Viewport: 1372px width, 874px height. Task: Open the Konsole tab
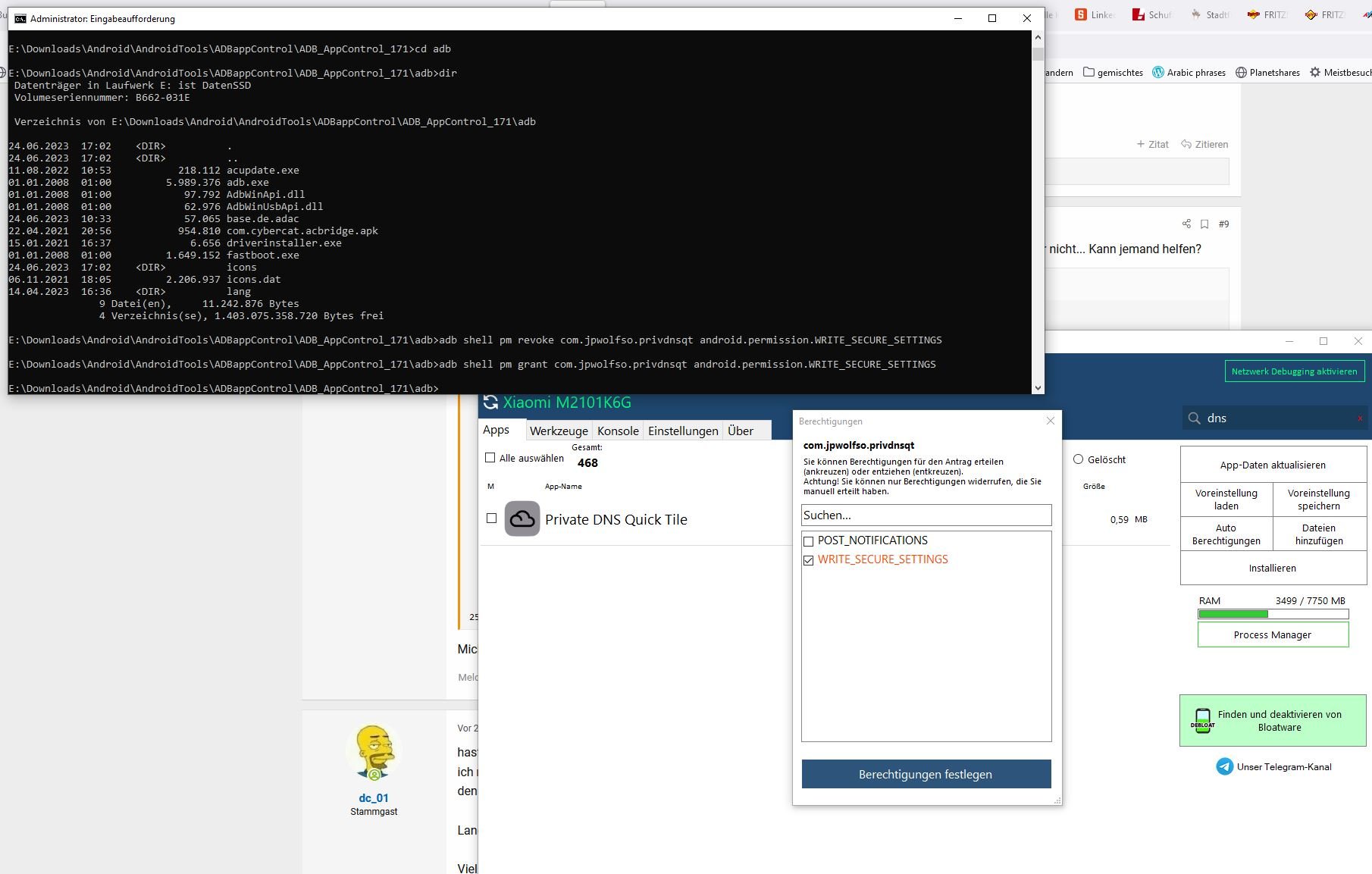pyautogui.click(x=618, y=431)
